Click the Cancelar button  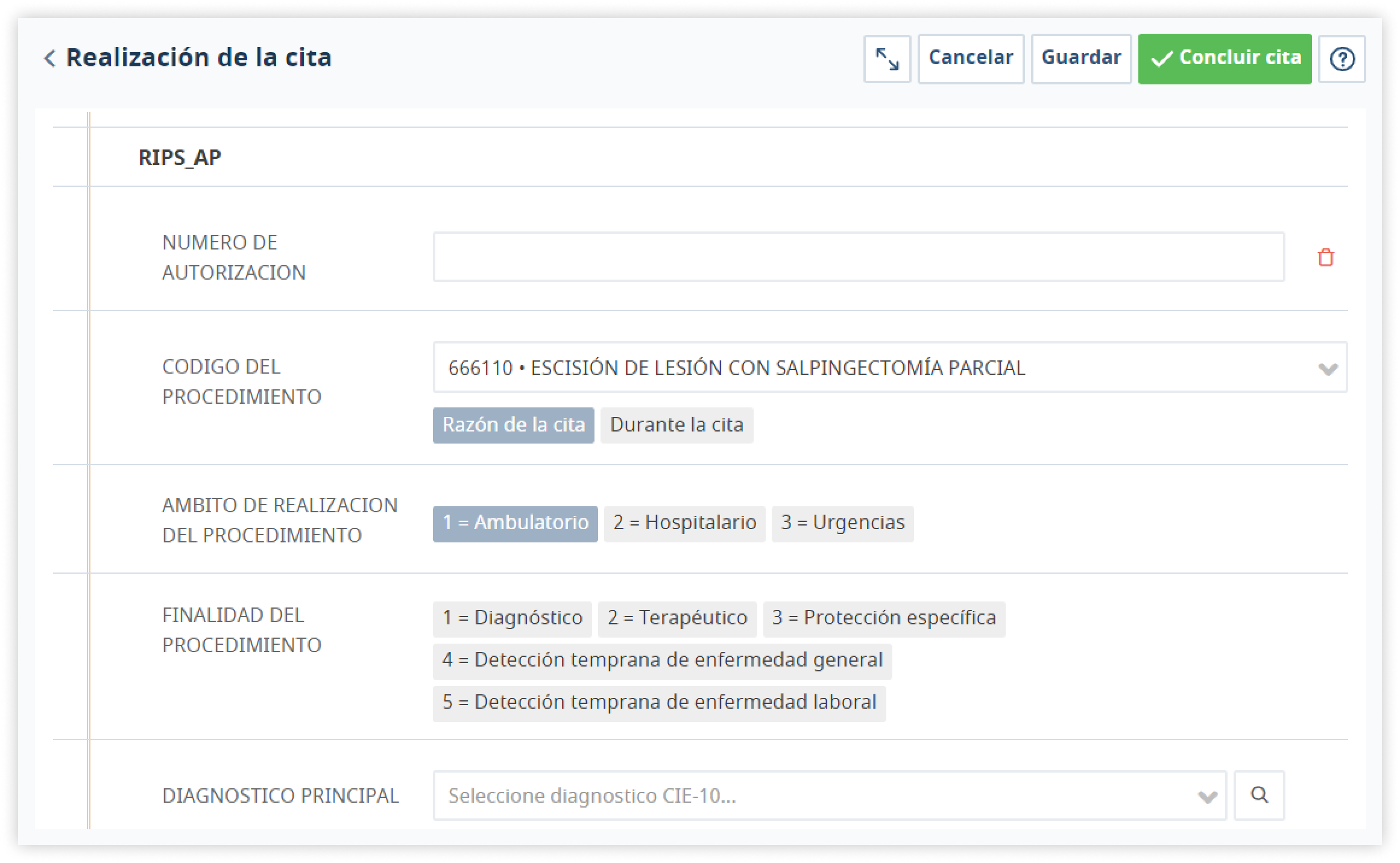click(971, 58)
